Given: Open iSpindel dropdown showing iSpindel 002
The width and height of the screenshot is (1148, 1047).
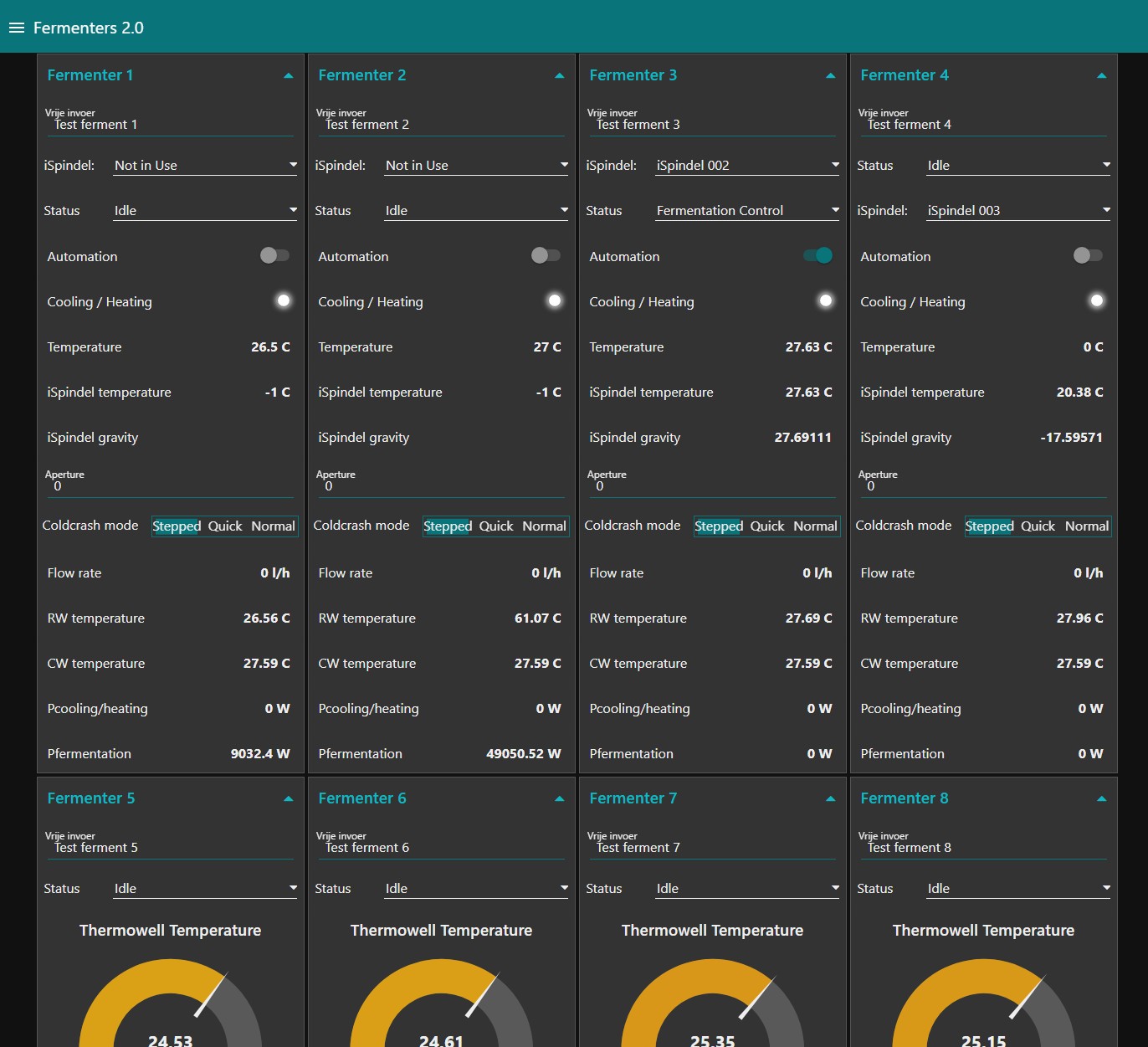Looking at the screenshot, I should coord(747,166).
